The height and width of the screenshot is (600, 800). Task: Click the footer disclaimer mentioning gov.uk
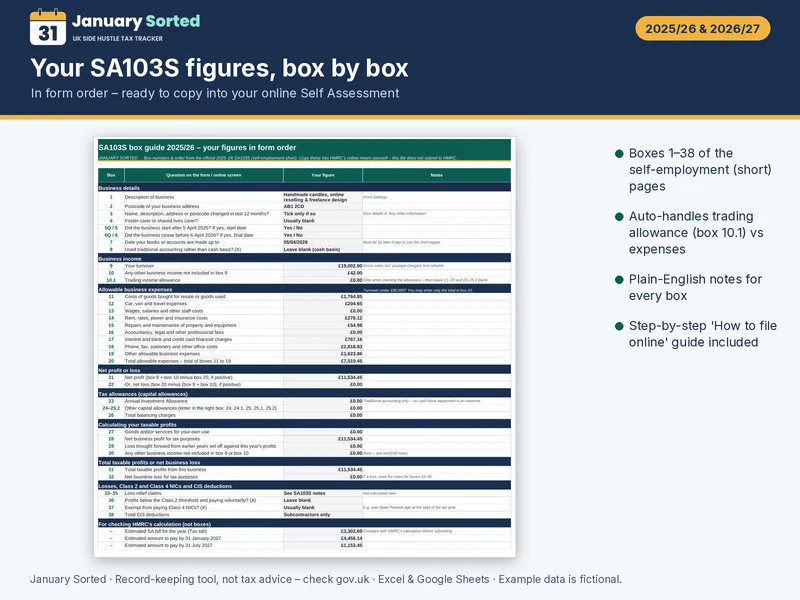tap(326, 579)
